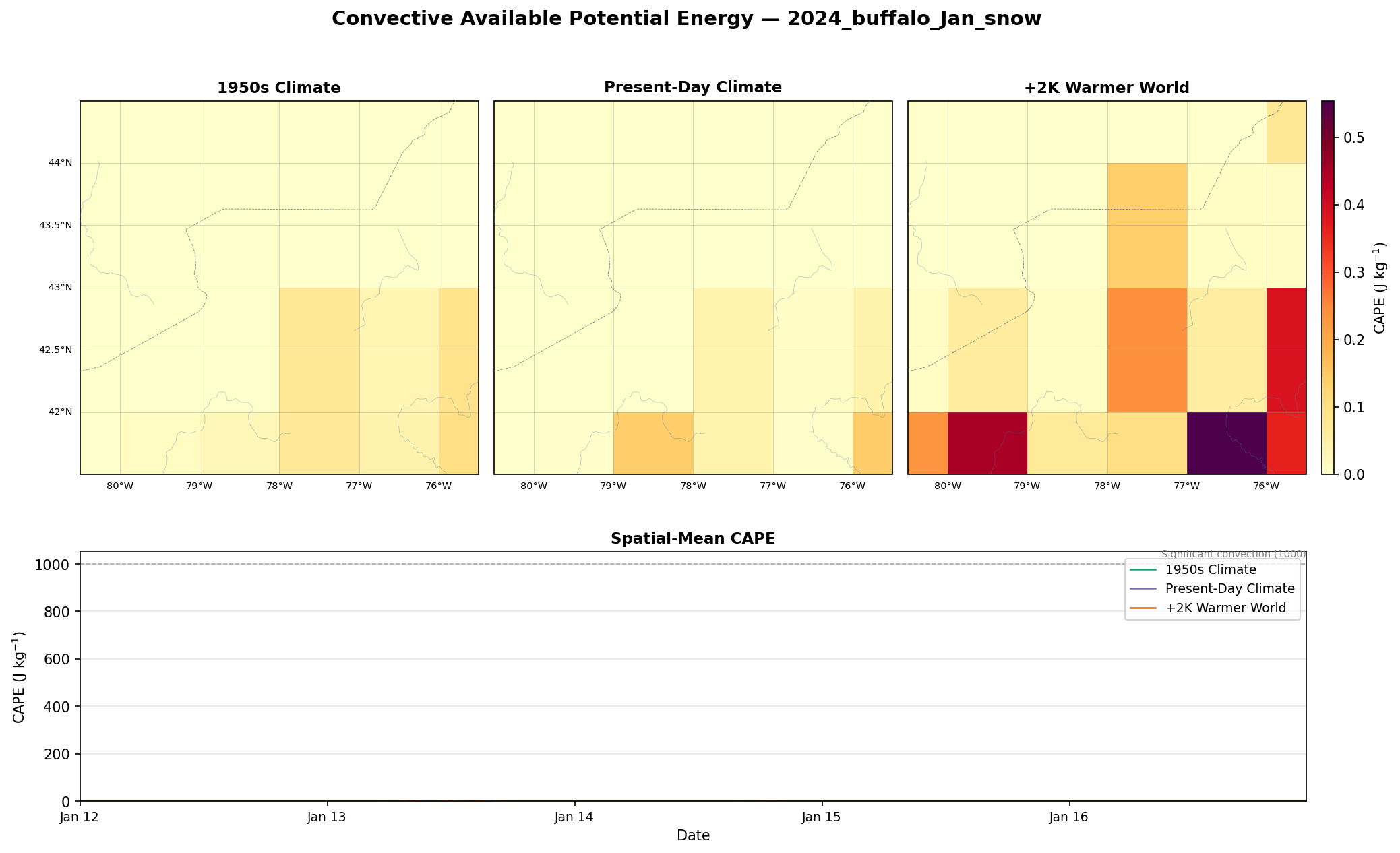Click the Jan 12 tick label
The image size is (1400, 853).
click(80, 818)
